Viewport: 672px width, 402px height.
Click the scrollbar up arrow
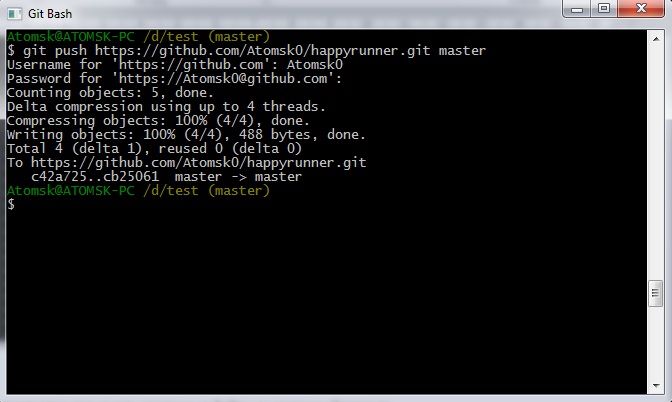click(x=656, y=39)
